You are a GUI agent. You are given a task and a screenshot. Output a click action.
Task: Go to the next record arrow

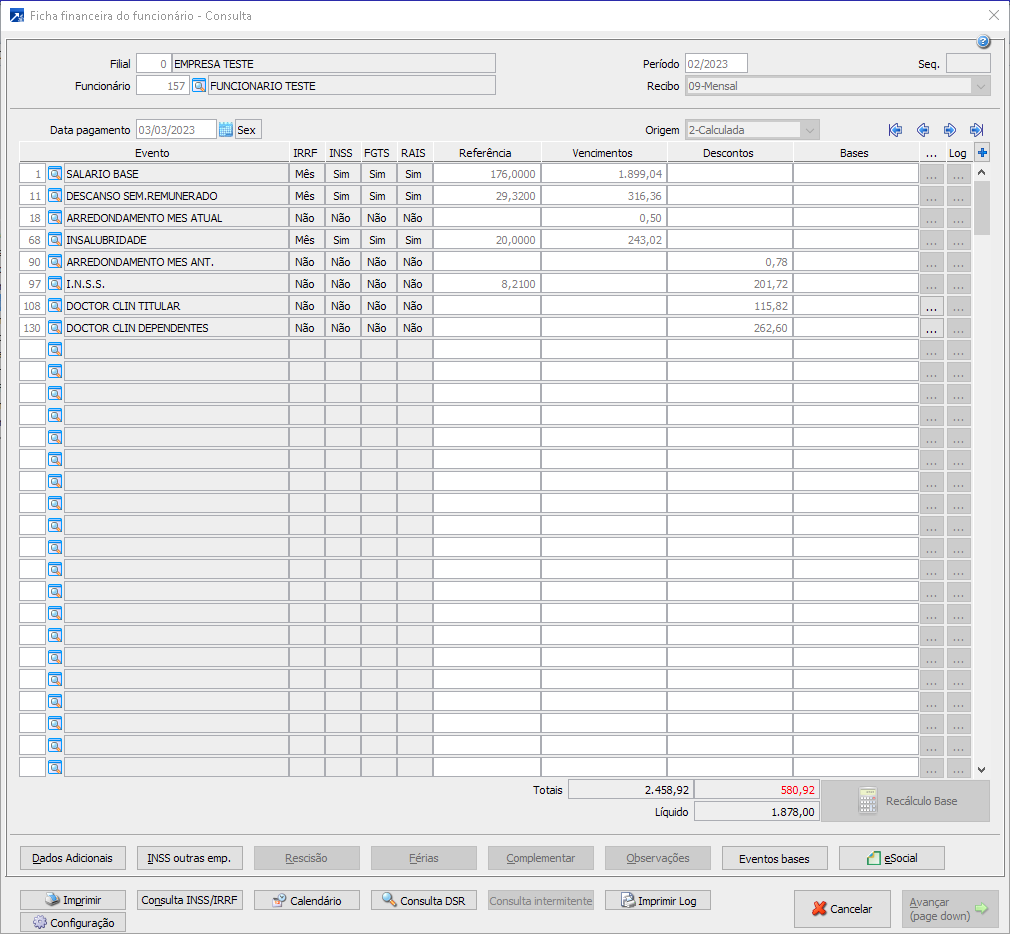pos(950,130)
